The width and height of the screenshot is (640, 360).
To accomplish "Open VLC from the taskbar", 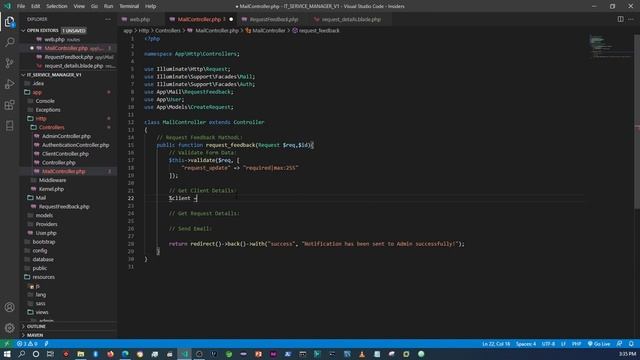I will pyautogui.click(x=362, y=354).
